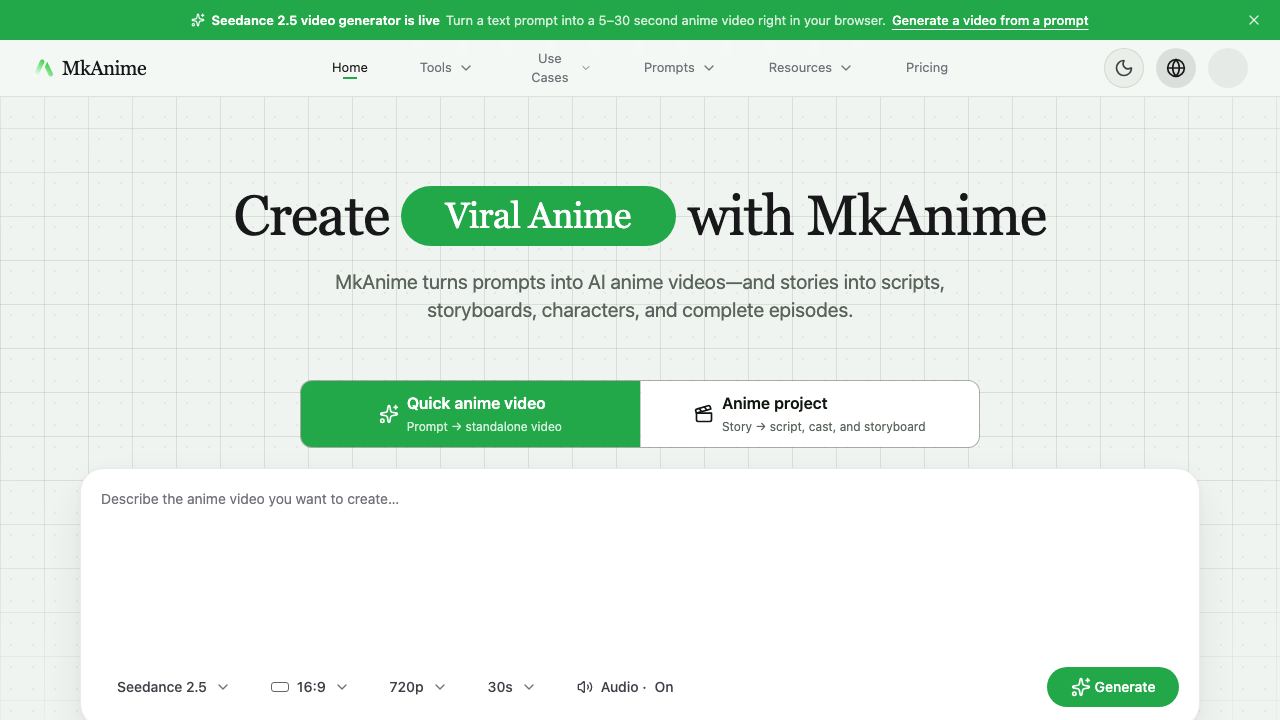
Task: Click clapperboard icon on Anime project tab
Action: [x=704, y=414]
